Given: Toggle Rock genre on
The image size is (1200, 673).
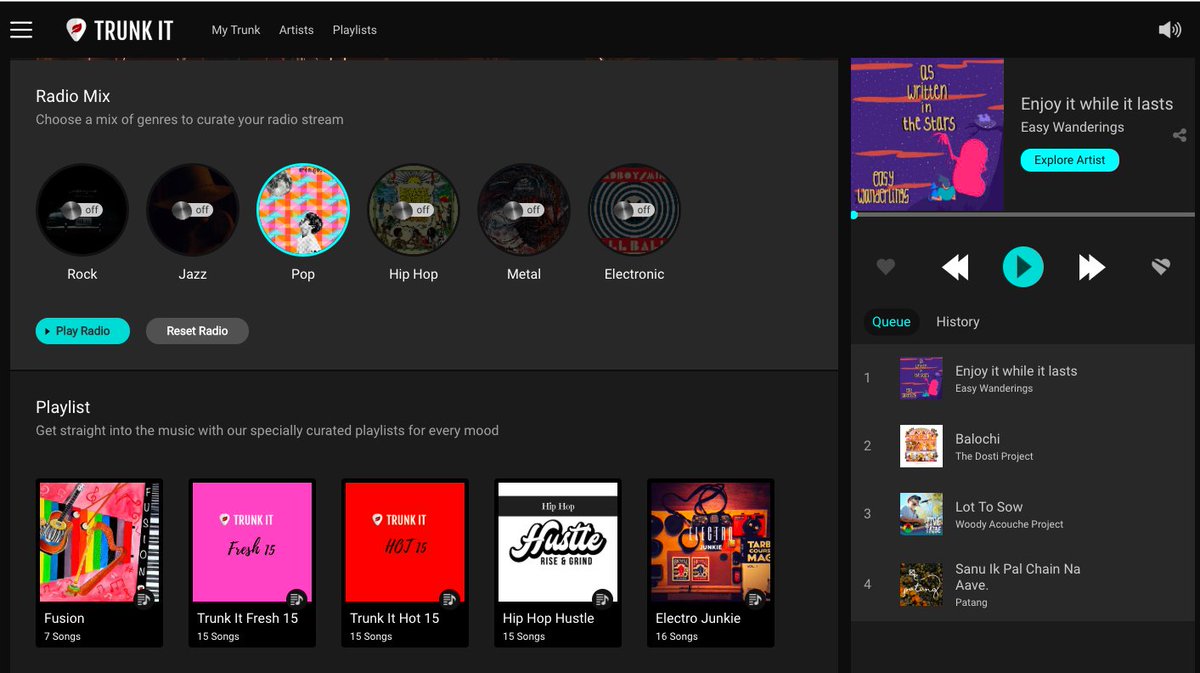Looking at the screenshot, I should (x=82, y=210).
